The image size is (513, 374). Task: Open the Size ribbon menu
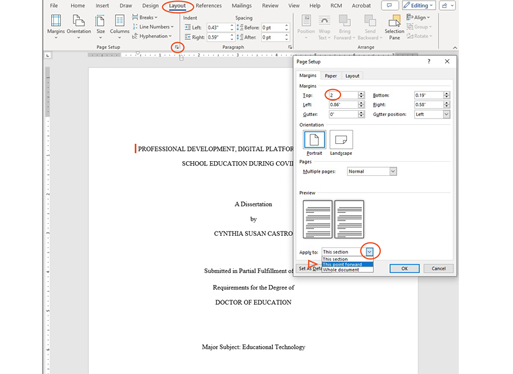pyautogui.click(x=100, y=26)
